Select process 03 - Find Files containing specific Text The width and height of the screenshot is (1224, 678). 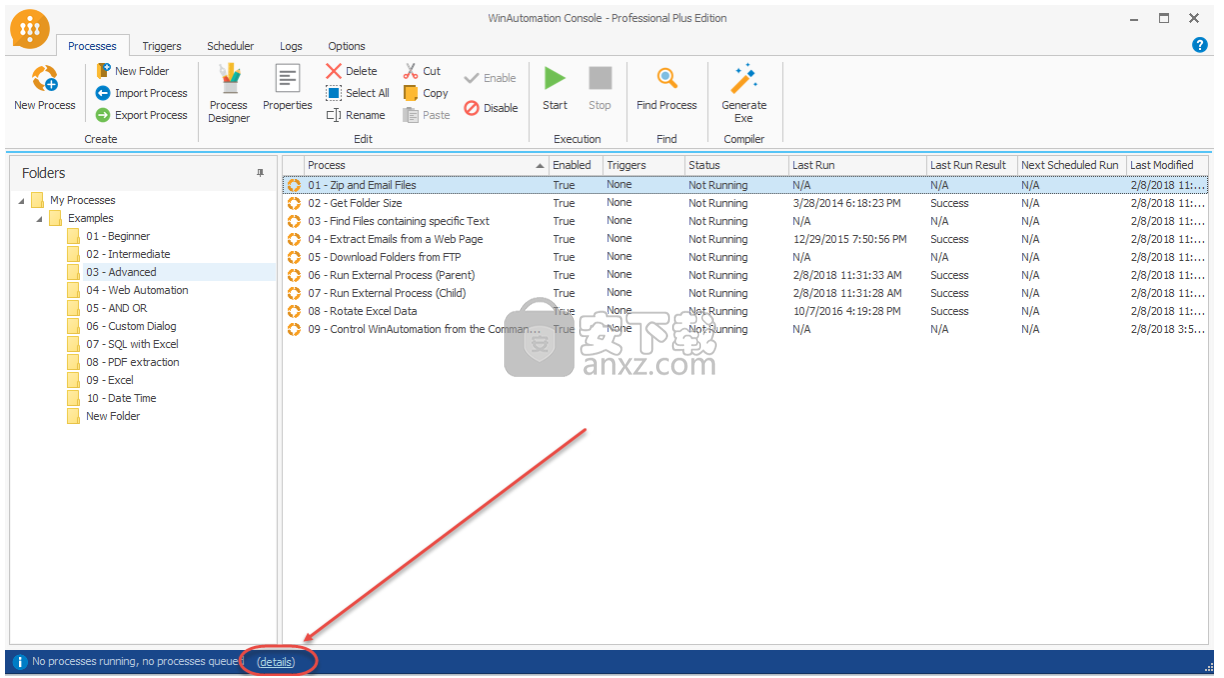point(745,221)
